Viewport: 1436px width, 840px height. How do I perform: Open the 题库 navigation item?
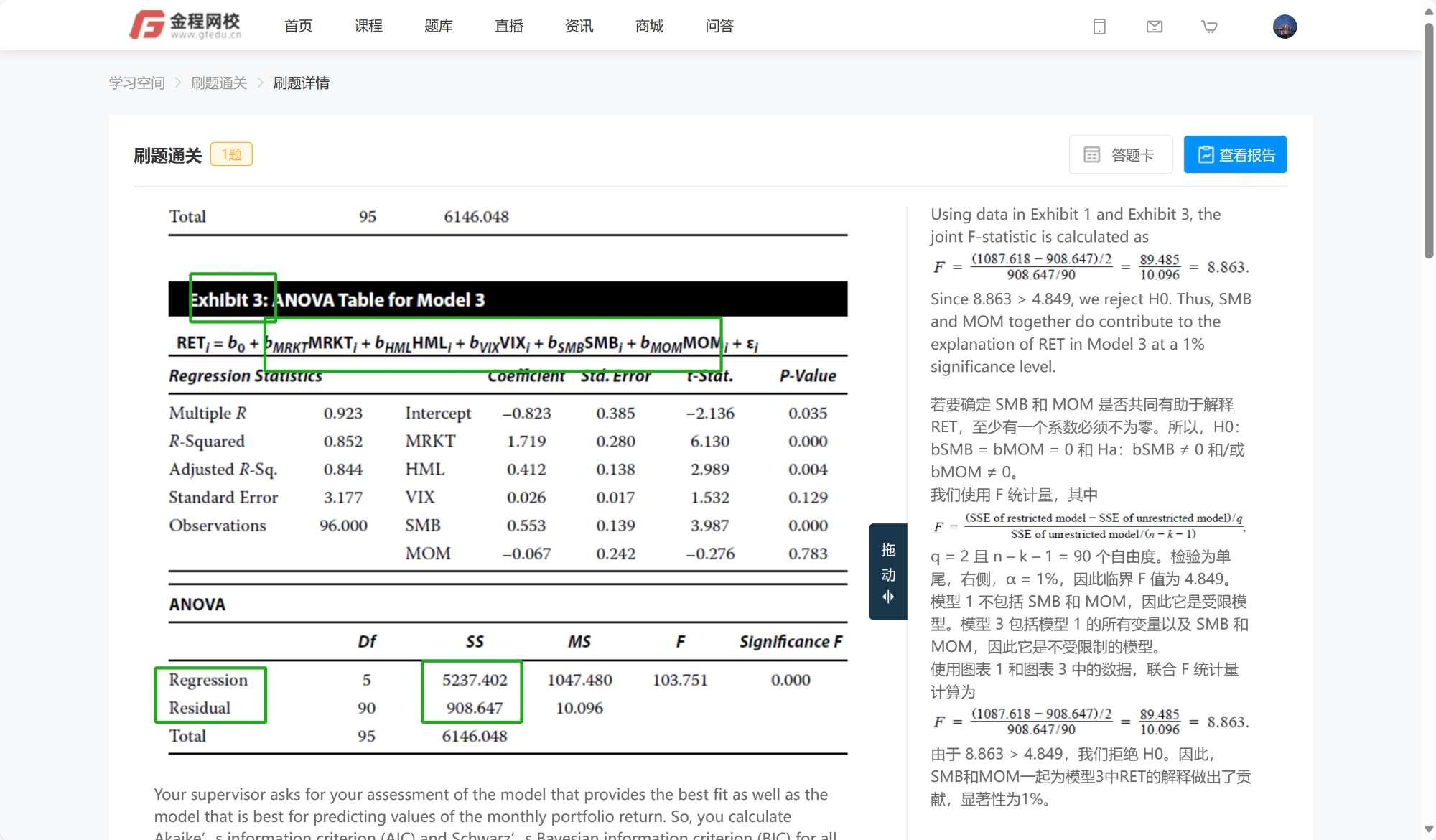click(438, 26)
